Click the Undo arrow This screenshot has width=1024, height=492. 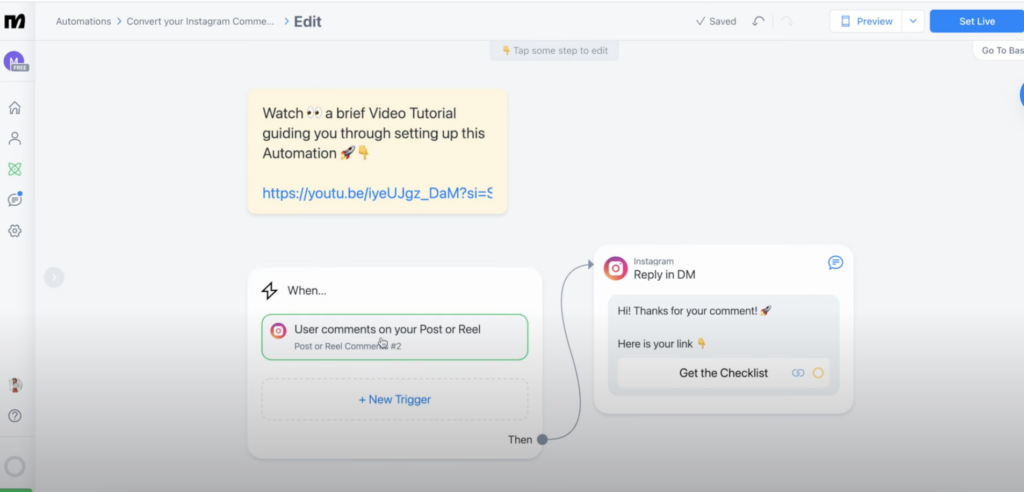pyautogui.click(x=758, y=22)
